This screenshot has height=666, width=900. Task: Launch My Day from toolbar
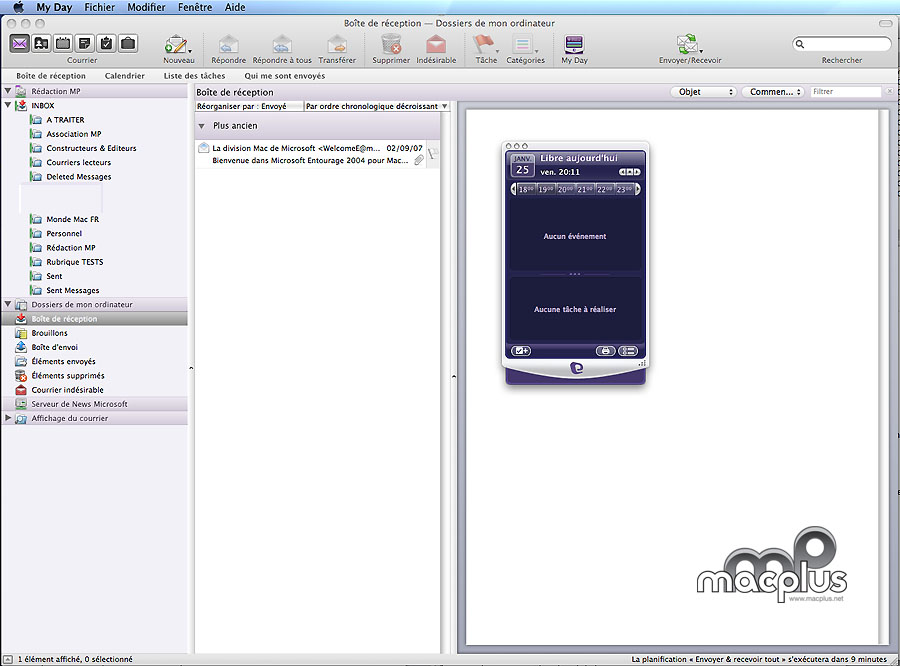click(574, 44)
